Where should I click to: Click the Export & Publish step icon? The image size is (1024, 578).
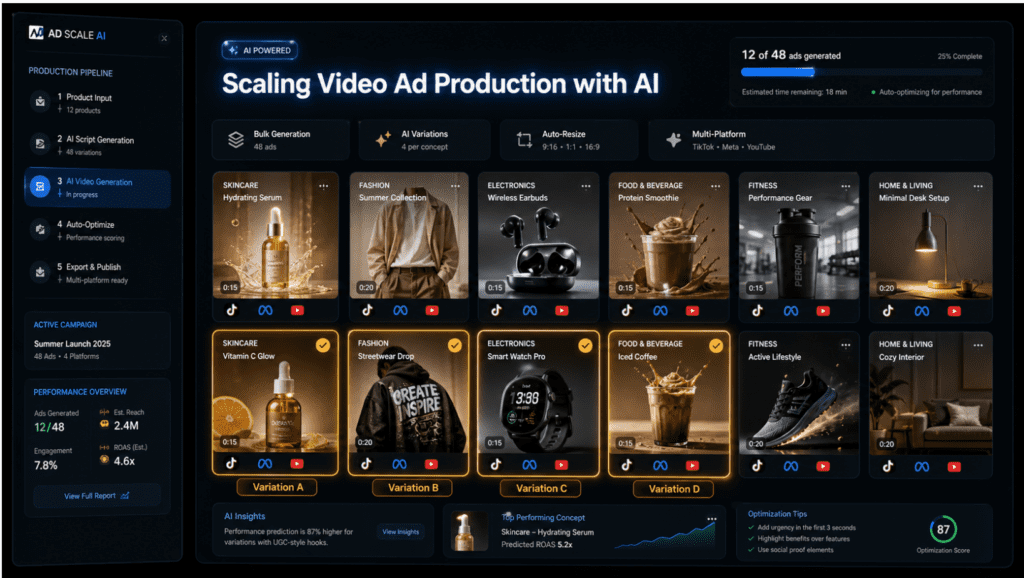(x=40, y=272)
